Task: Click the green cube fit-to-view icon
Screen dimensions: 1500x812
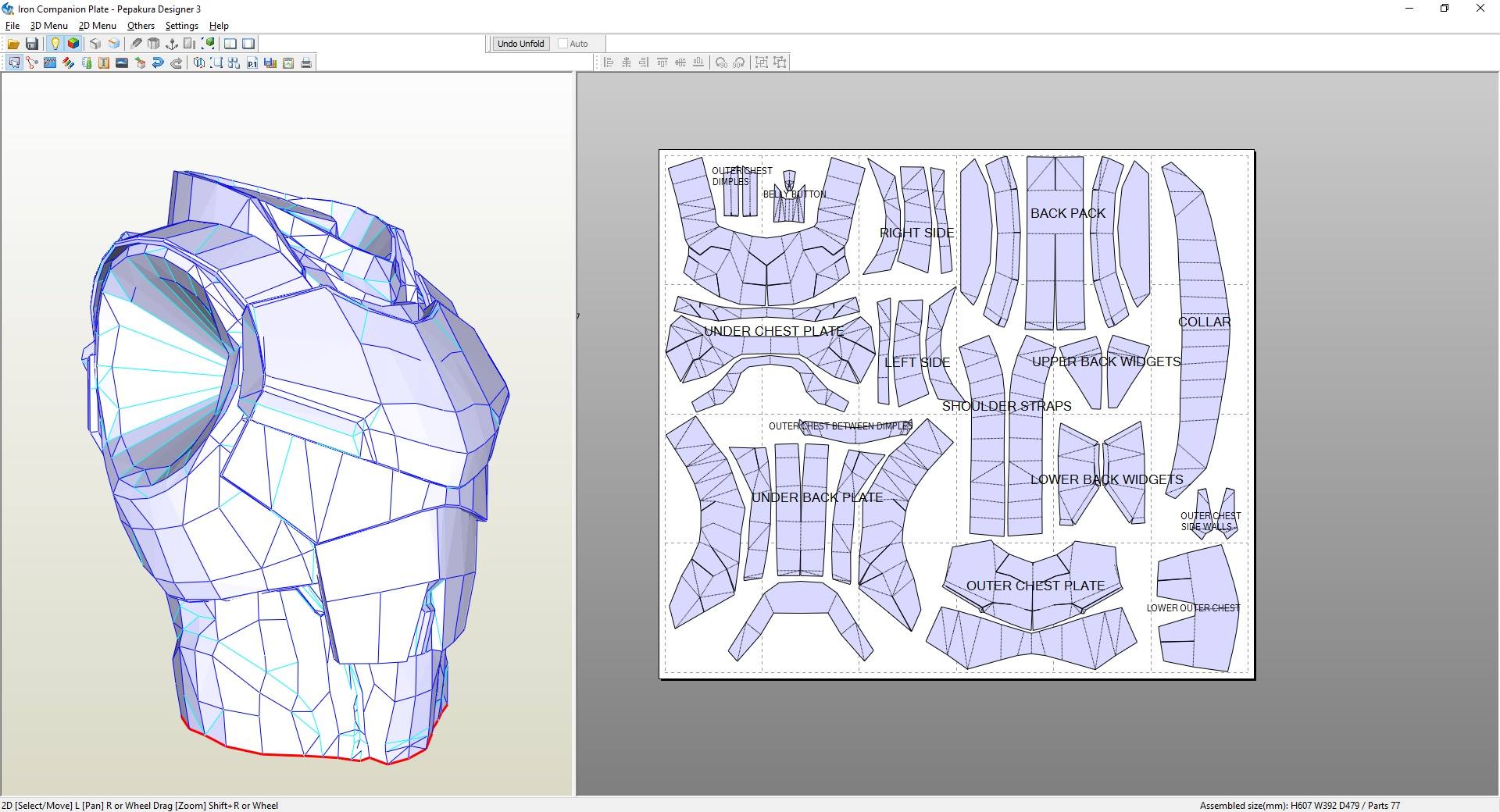Action: tap(208, 44)
